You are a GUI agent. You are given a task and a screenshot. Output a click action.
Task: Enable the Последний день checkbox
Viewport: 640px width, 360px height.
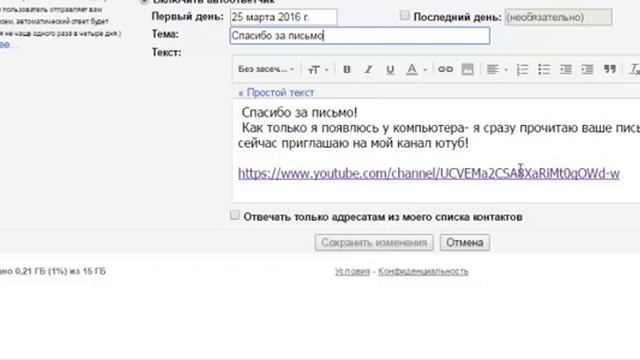coord(404,16)
